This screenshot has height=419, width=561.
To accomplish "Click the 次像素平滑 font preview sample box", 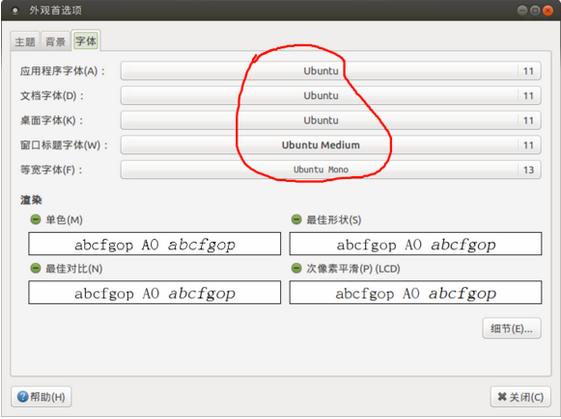I will coord(416,293).
